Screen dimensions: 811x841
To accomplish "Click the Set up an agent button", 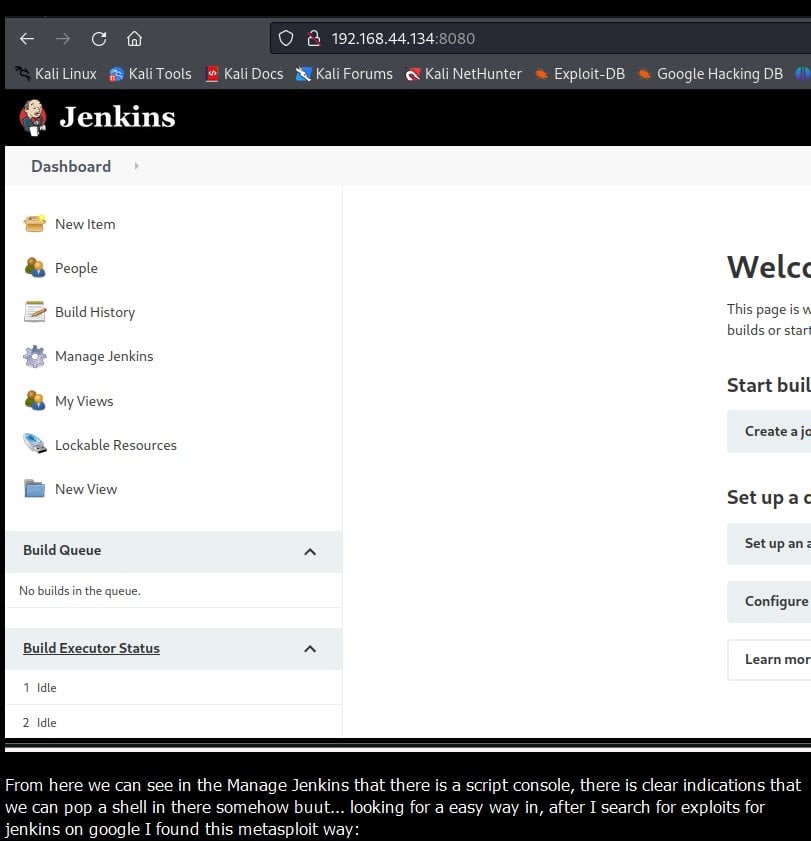I will click(769, 543).
